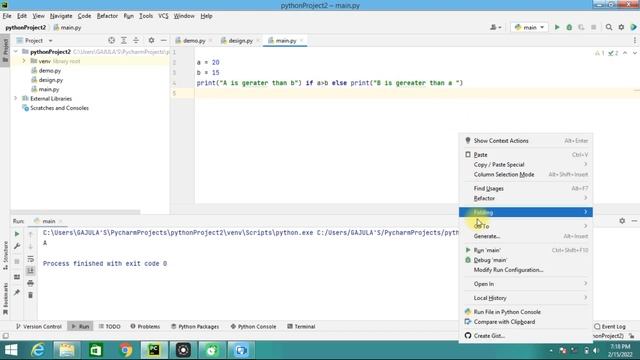Rerun main from Run panel play icon
This screenshot has height=360, width=640.
(x=17, y=234)
